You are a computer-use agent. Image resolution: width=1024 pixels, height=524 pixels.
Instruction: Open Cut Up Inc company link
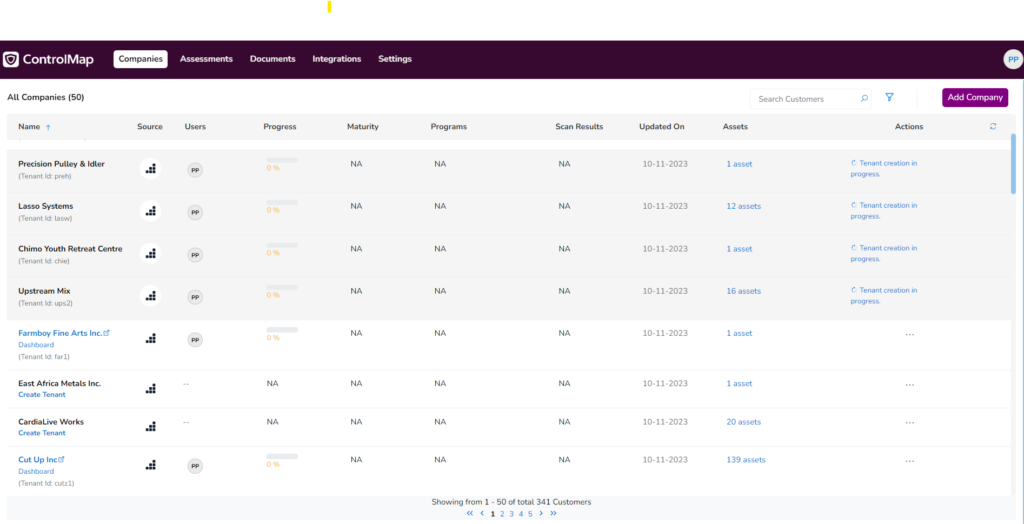[x=38, y=459]
